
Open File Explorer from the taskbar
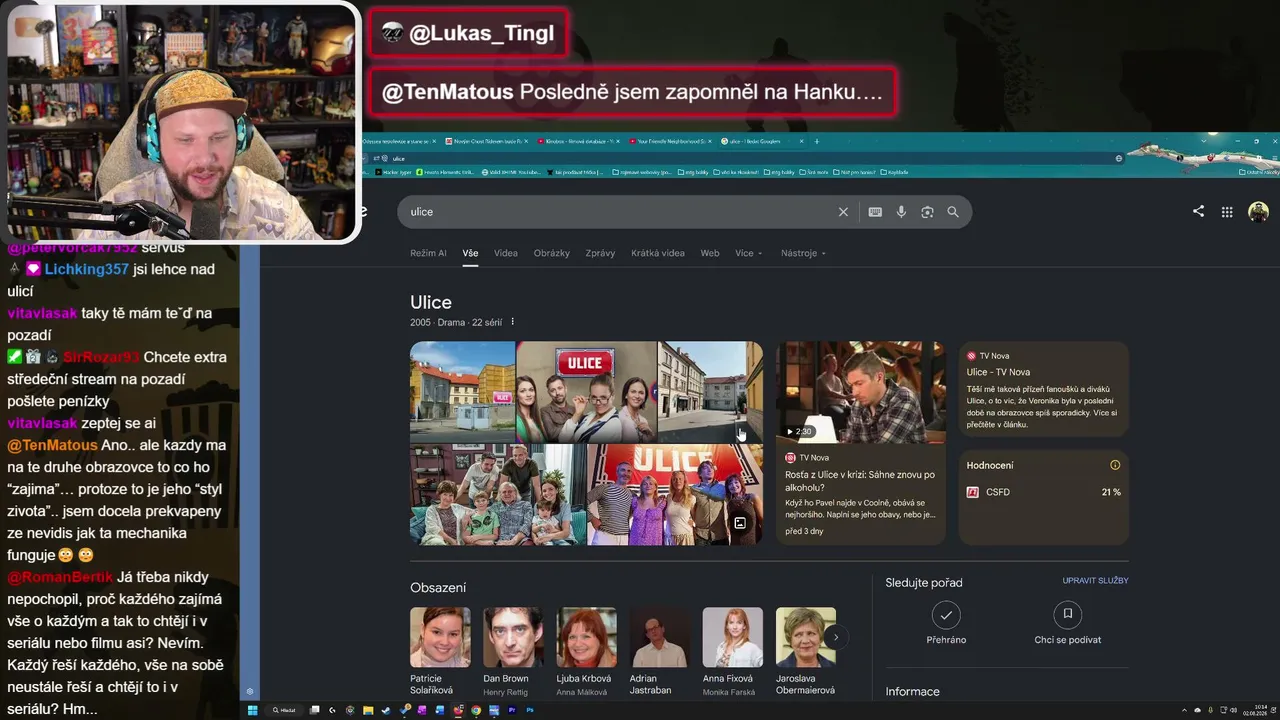[x=368, y=710]
